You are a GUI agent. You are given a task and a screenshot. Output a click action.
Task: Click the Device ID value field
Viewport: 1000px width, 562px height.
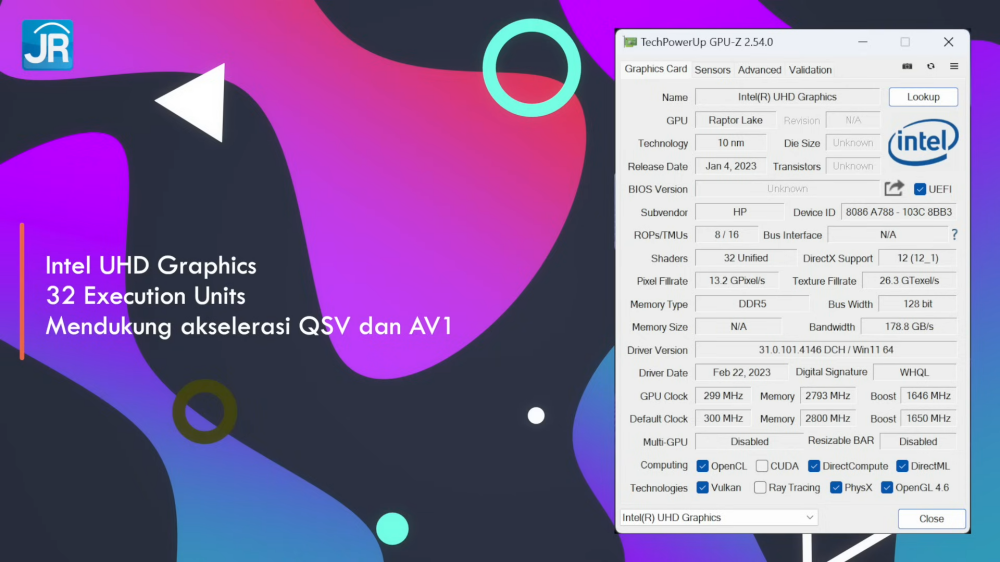[898, 212]
